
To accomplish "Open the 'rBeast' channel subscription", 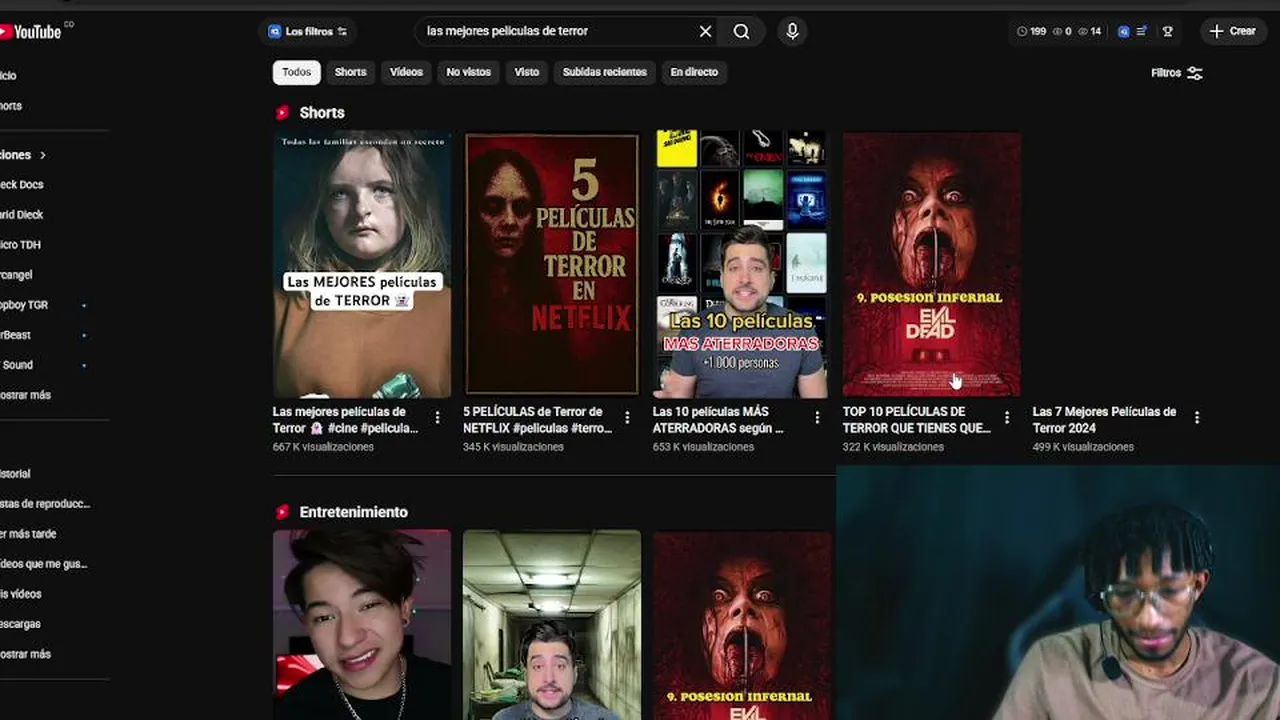I will tap(15, 335).
